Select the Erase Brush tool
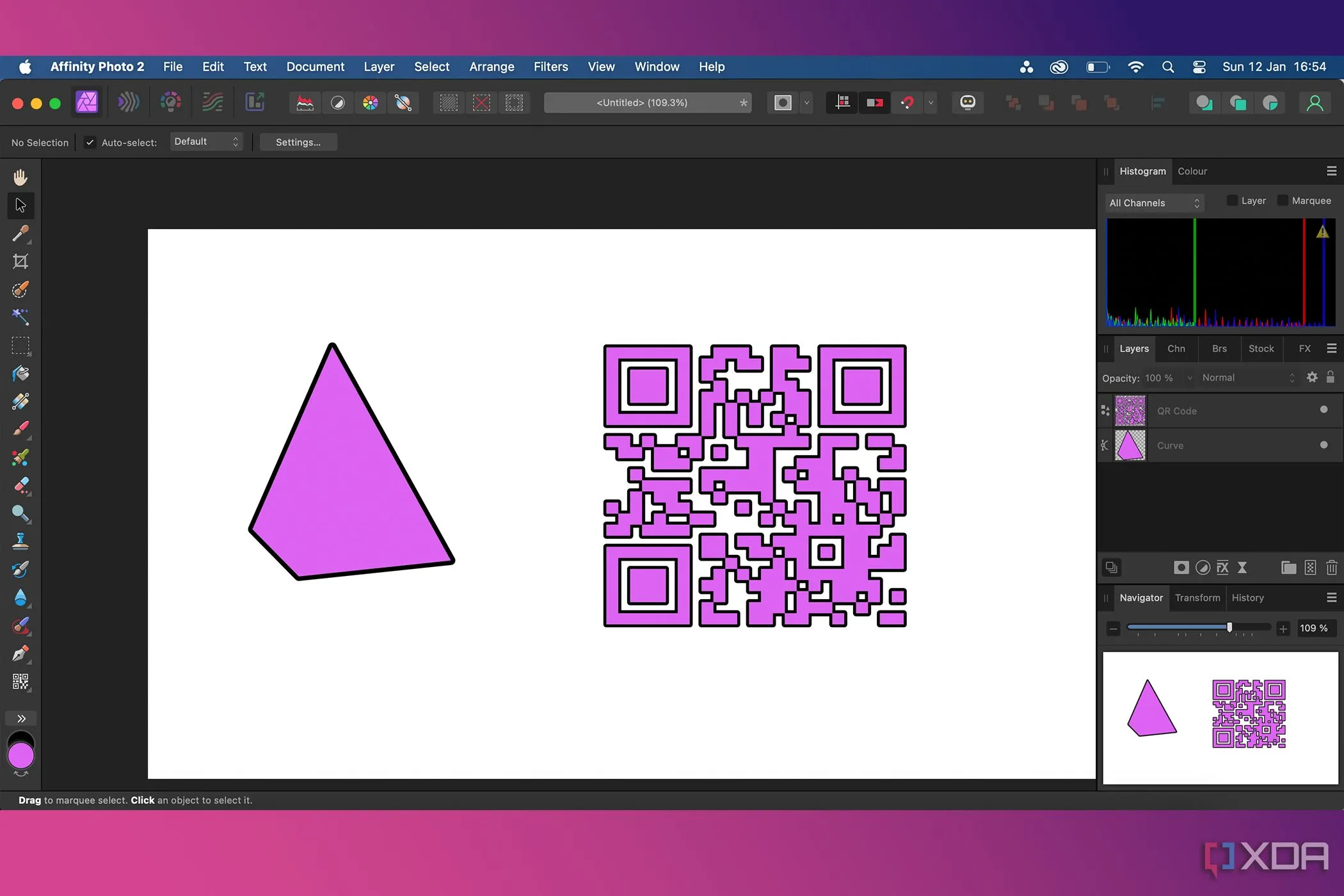 tap(20, 486)
